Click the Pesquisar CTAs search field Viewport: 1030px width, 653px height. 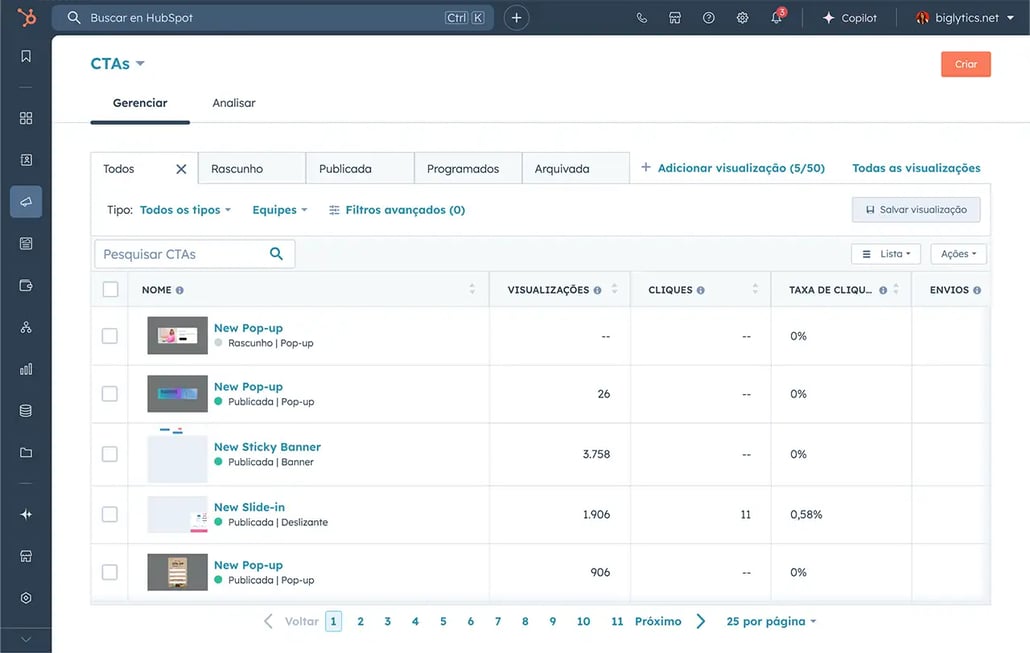(180, 254)
